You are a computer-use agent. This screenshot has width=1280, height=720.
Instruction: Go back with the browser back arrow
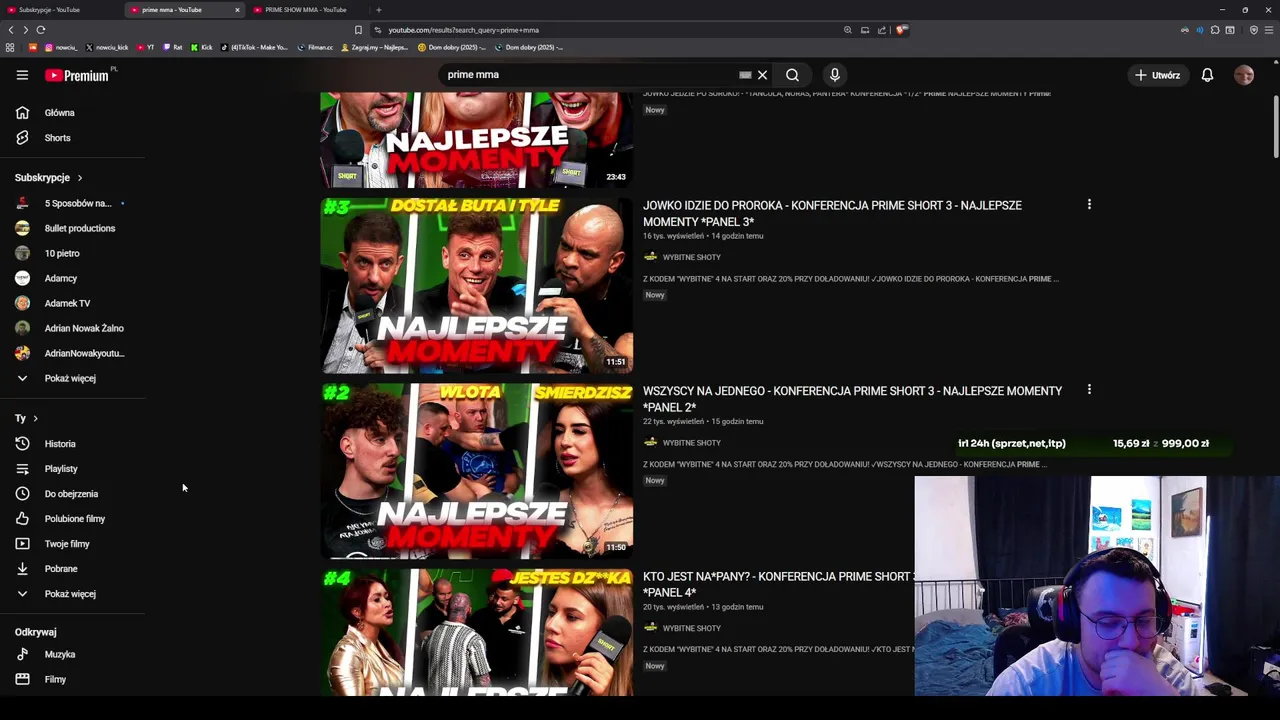coord(10,30)
